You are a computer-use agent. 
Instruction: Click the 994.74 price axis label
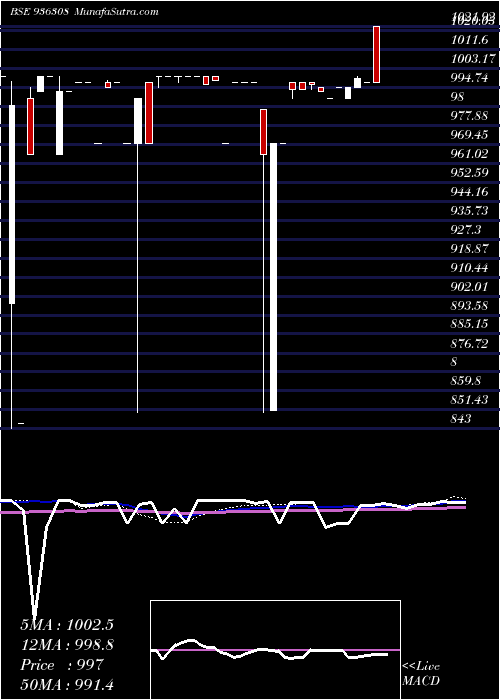tap(469, 78)
